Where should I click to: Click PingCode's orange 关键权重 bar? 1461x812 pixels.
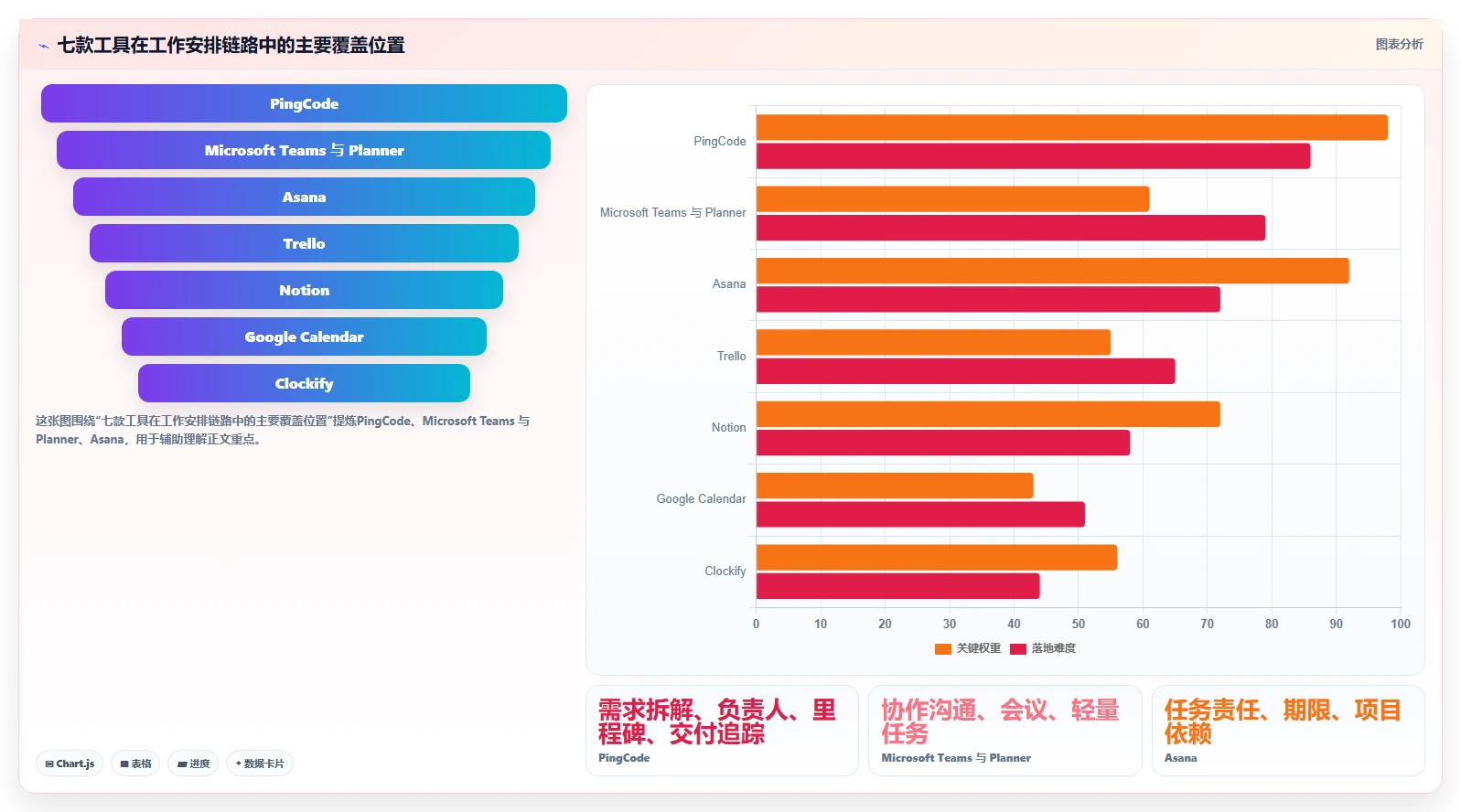click(x=1071, y=127)
